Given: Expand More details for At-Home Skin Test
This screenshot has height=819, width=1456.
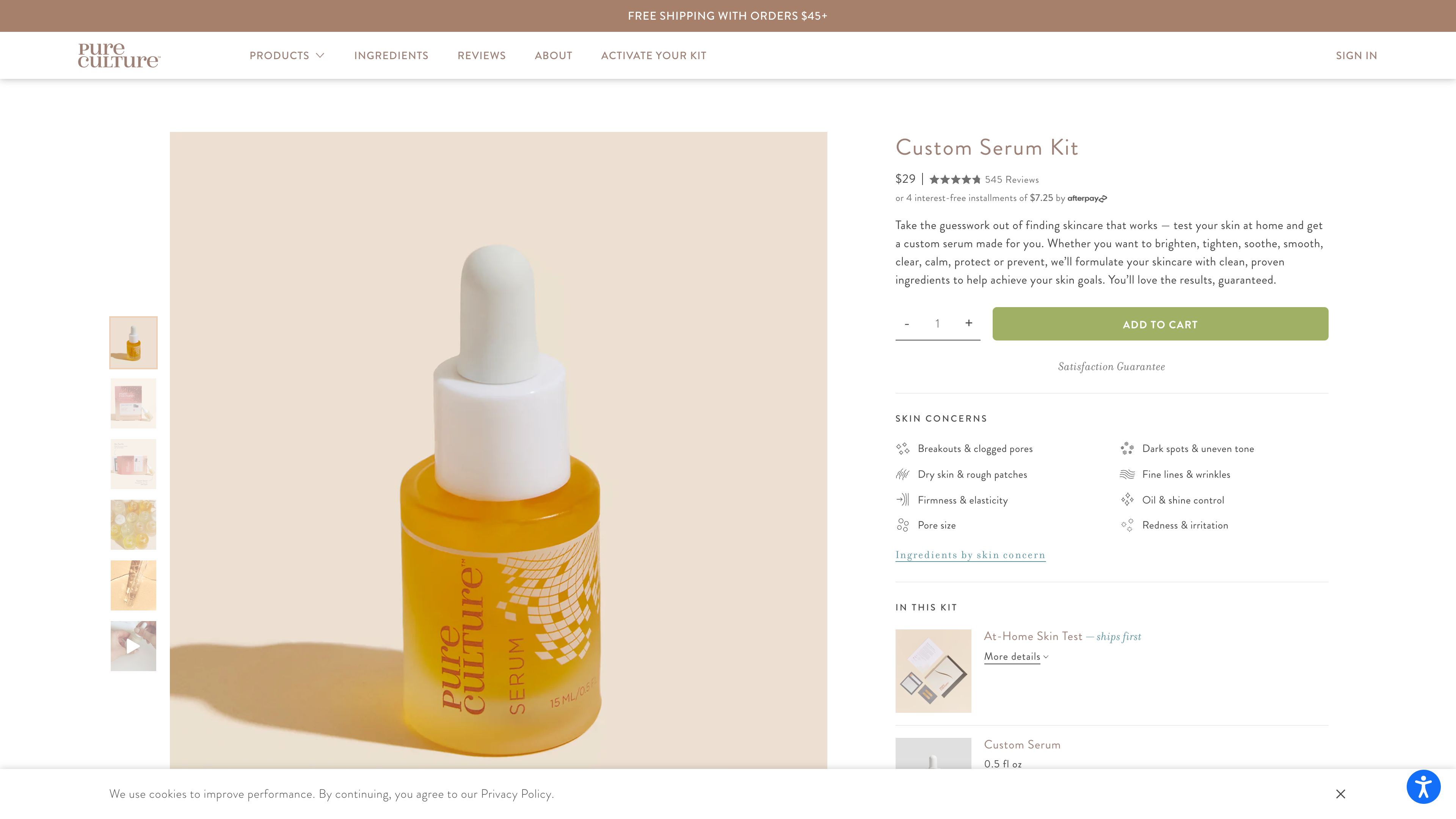Looking at the screenshot, I should point(1016,657).
